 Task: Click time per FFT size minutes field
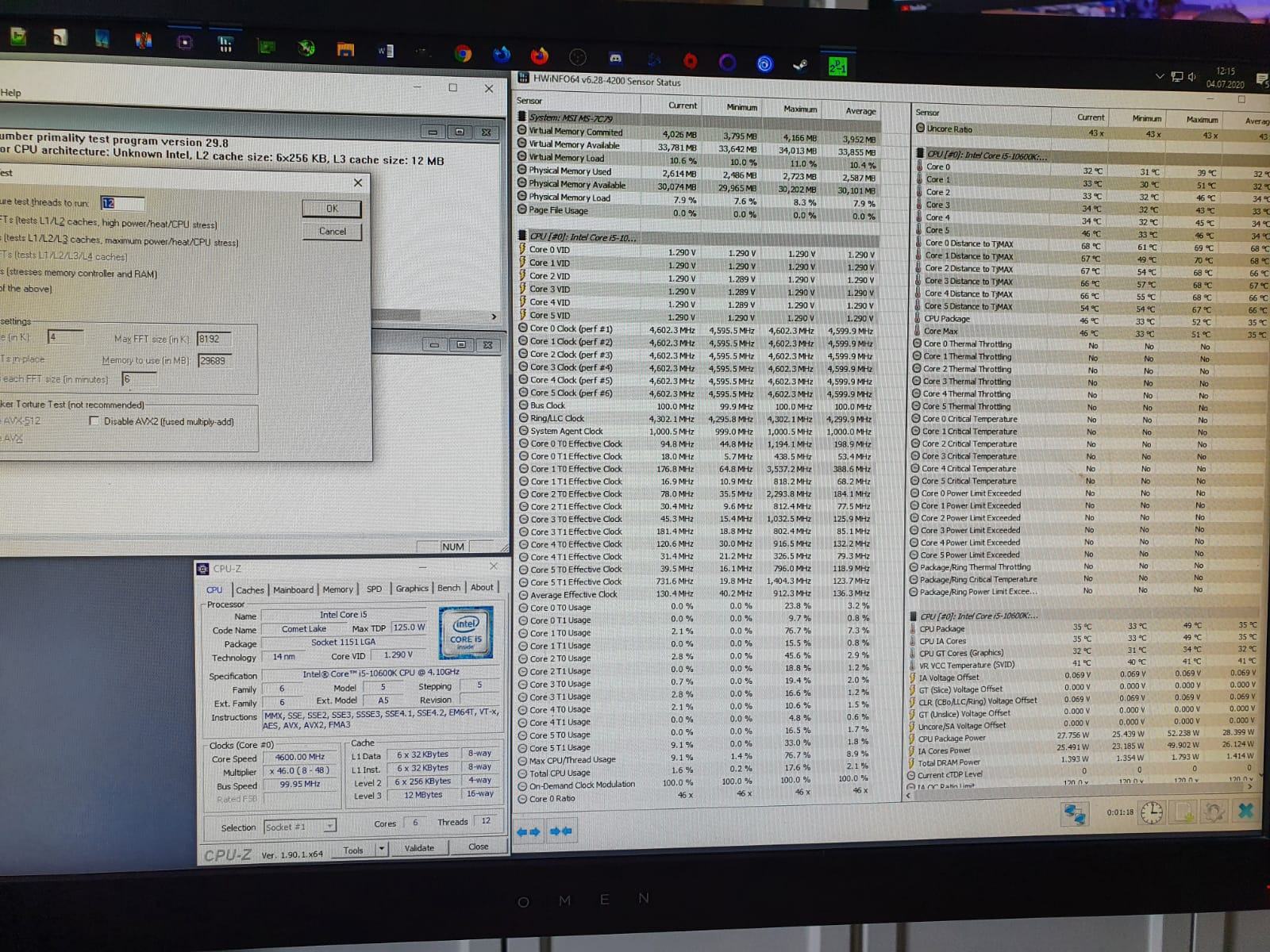pyautogui.click(x=138, y=379)
